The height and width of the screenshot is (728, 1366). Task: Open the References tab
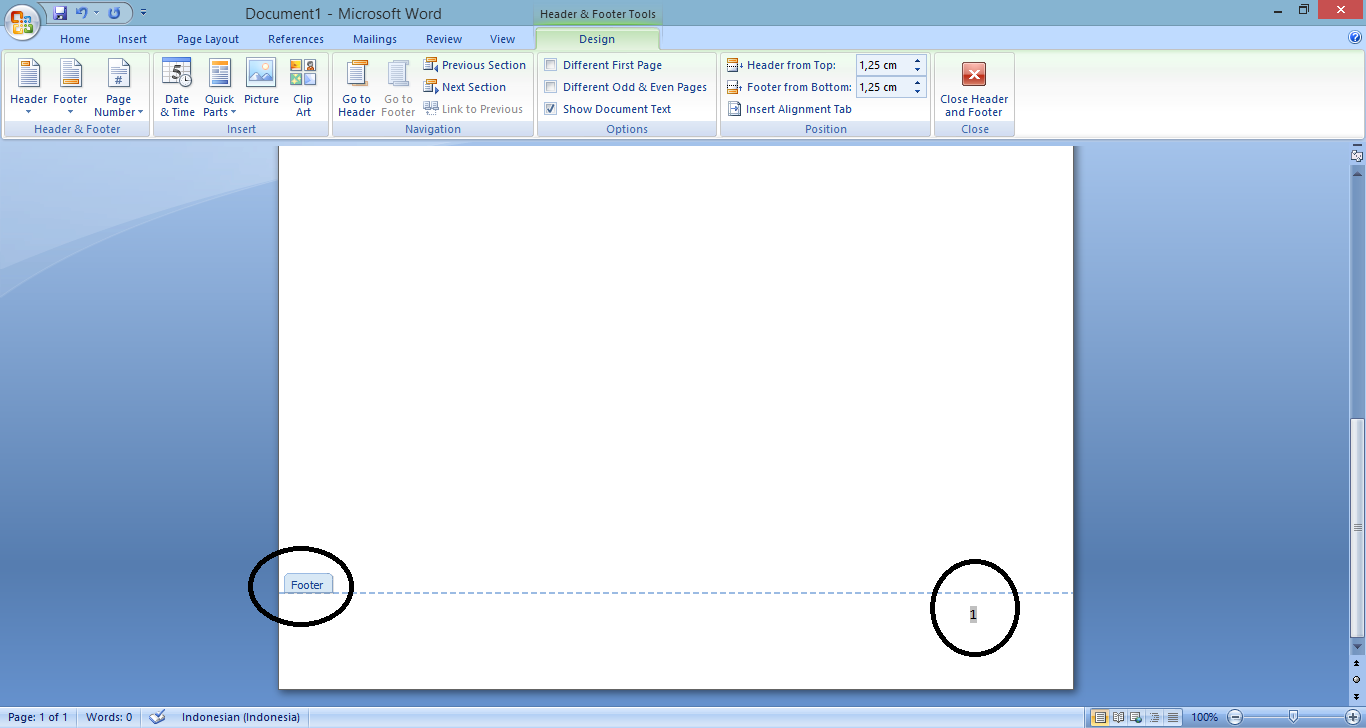click(296, 39)
